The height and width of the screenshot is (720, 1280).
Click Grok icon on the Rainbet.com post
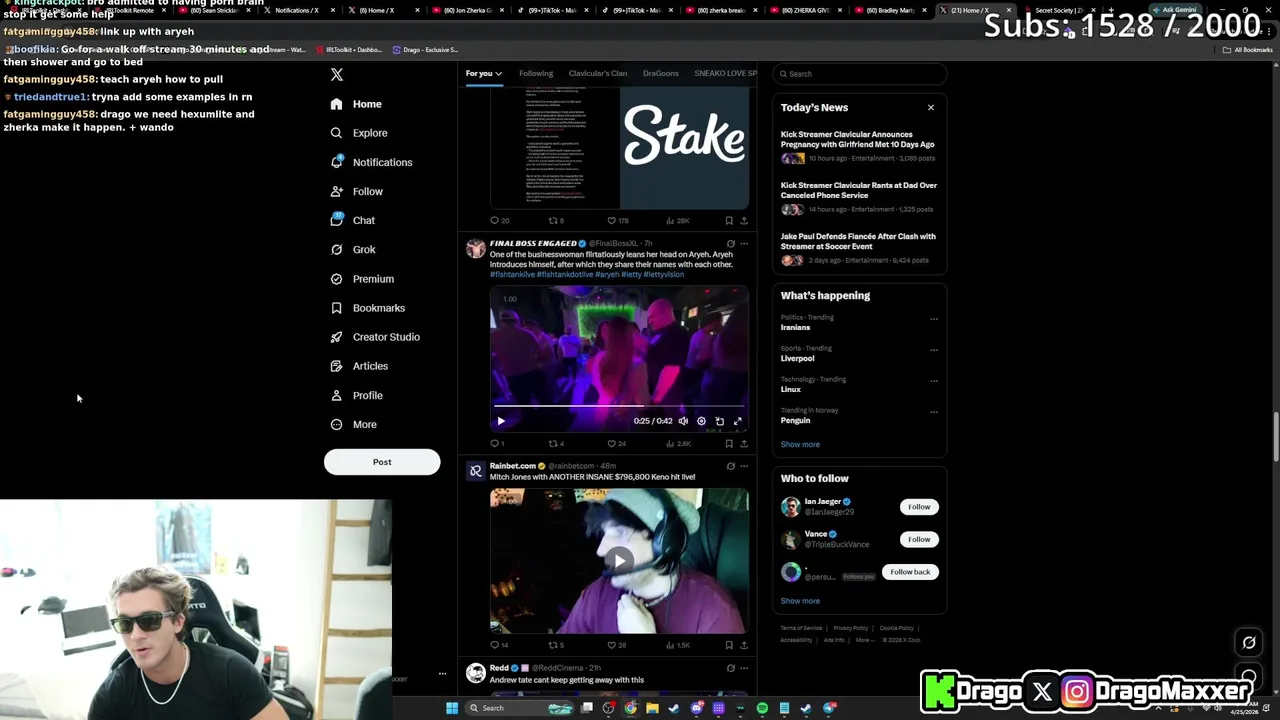(x=730, y=466)
